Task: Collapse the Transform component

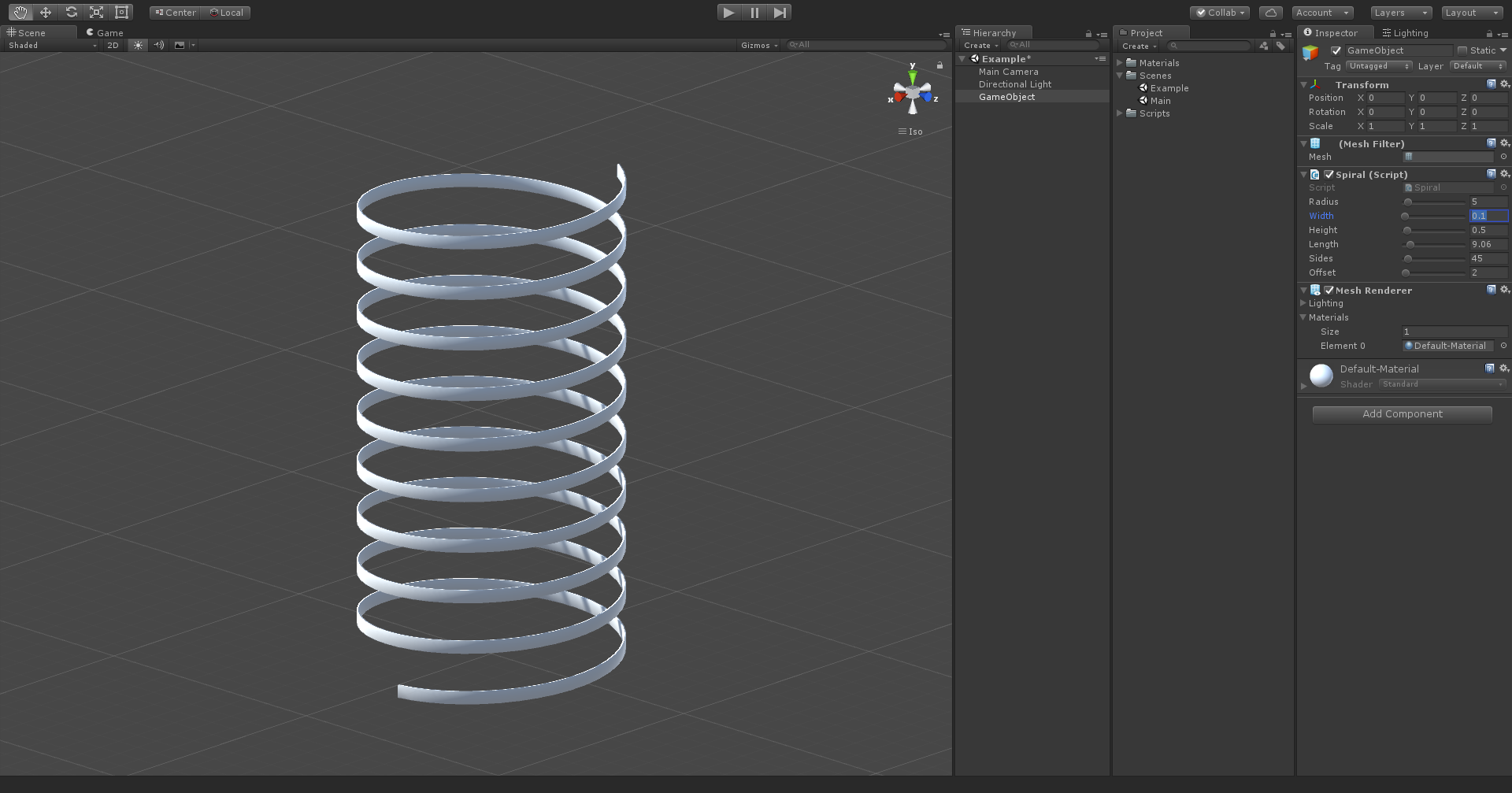Action: coord(1304,84)
